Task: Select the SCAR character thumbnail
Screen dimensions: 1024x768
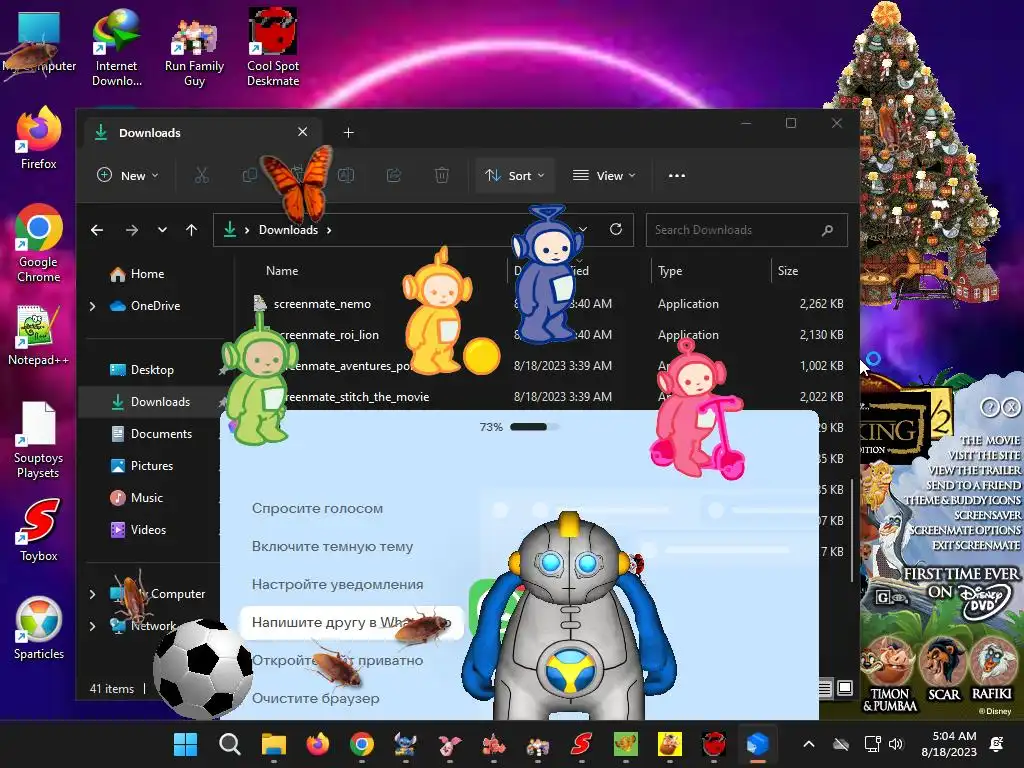Action: point(944,668)
